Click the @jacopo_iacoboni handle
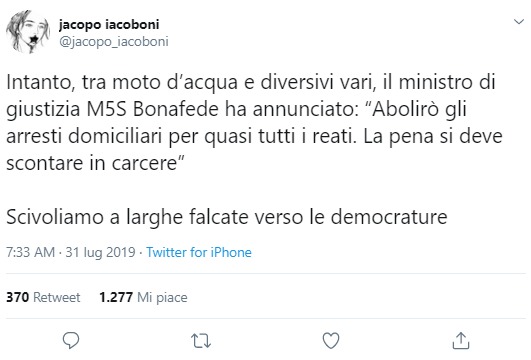This screenshot has height=360, width=531. pos(113,42)
